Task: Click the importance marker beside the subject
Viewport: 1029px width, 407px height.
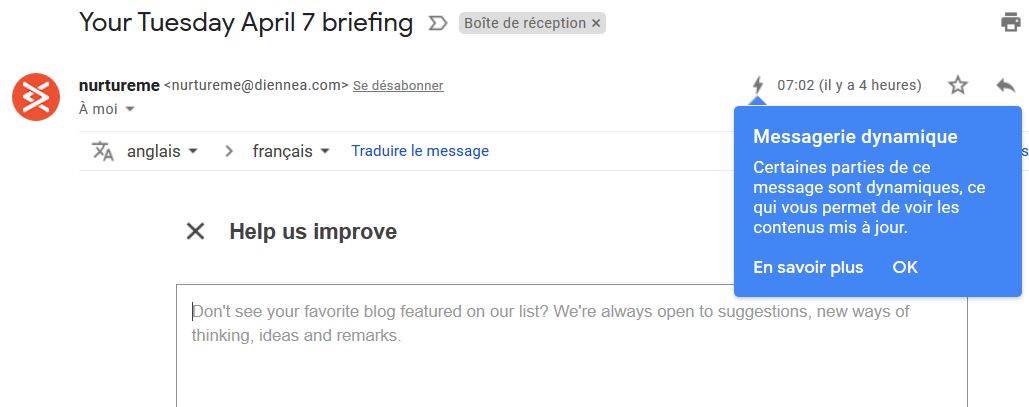Action: 437,23
